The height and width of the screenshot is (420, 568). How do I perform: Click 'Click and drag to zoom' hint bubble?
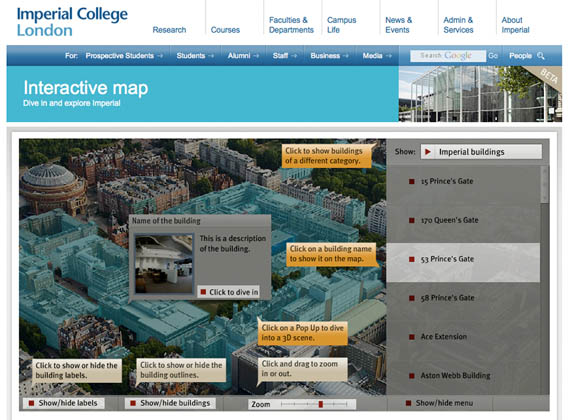click(x=303, y=369)
